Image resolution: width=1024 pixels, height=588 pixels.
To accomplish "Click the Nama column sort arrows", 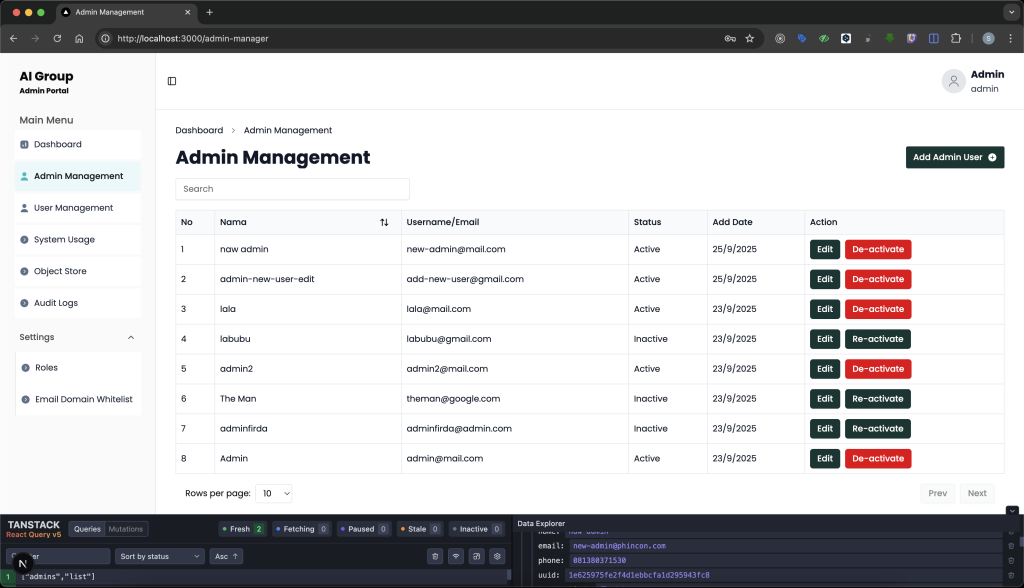I will point(384,222).
